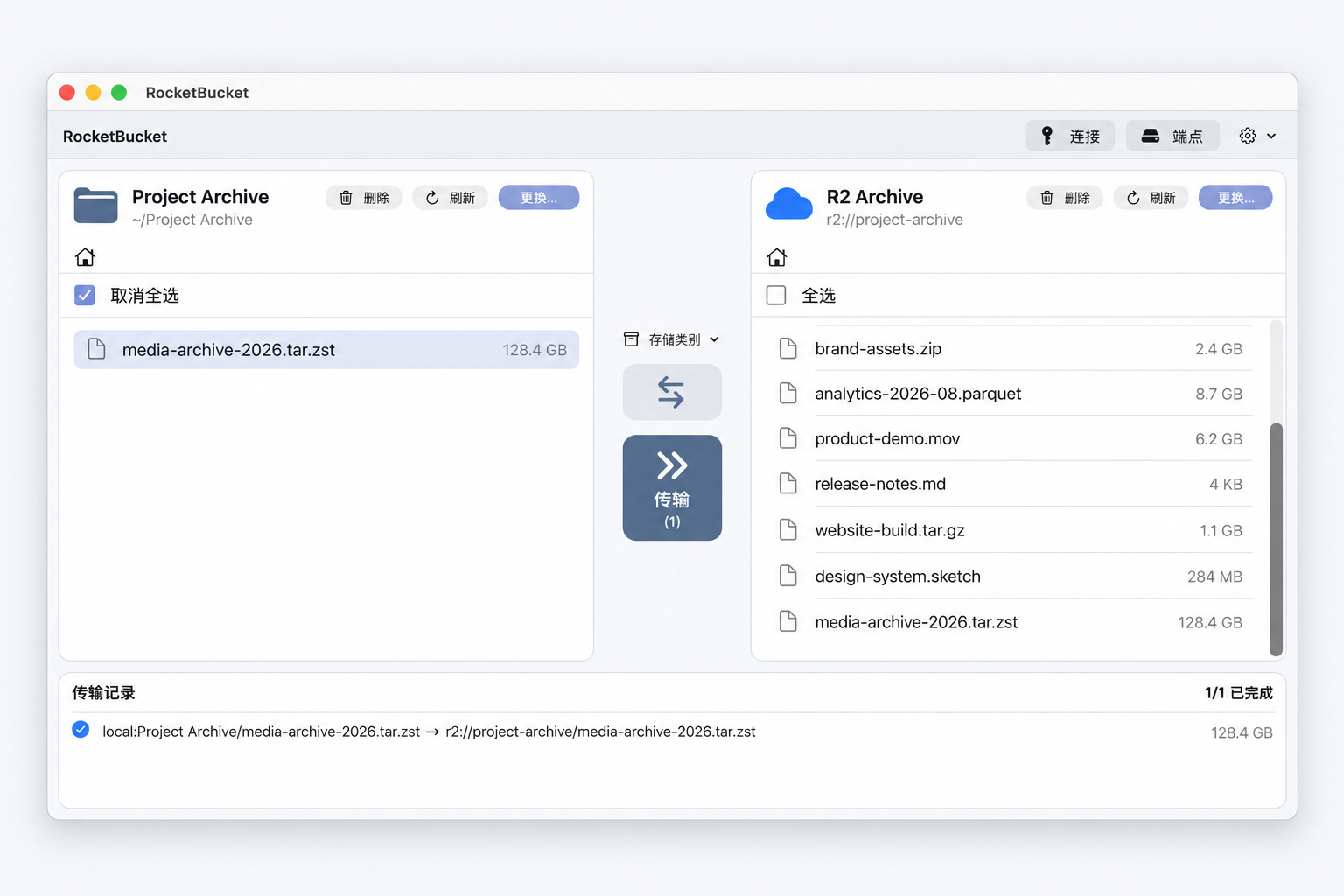Select analytics-2026-08.parquet file name
Image resolution: width=1344 pixels, height=896 pixels.
(x=918, y=394)
